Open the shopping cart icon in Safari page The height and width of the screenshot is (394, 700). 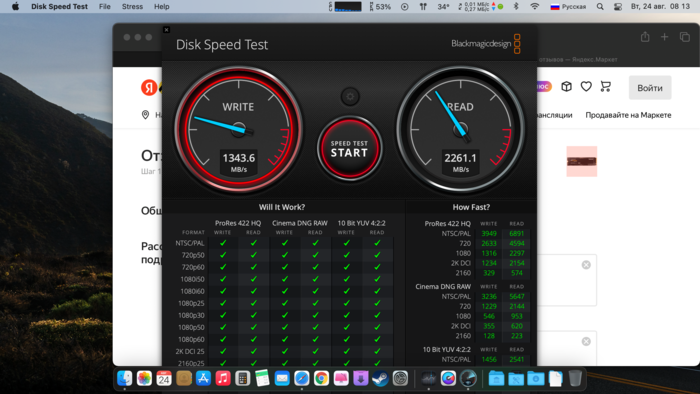tap(605, 86)
